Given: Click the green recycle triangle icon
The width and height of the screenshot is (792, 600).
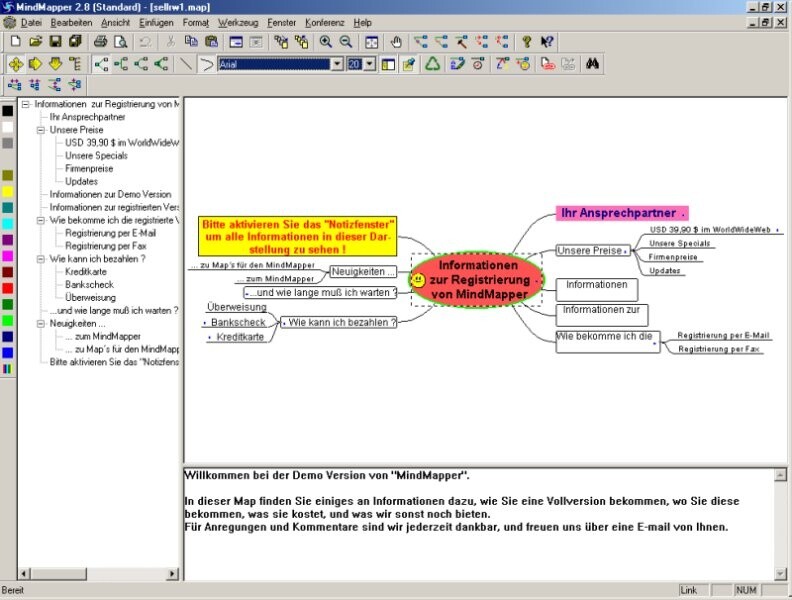Looking at the screenshot, I should [x=432, y=64].
